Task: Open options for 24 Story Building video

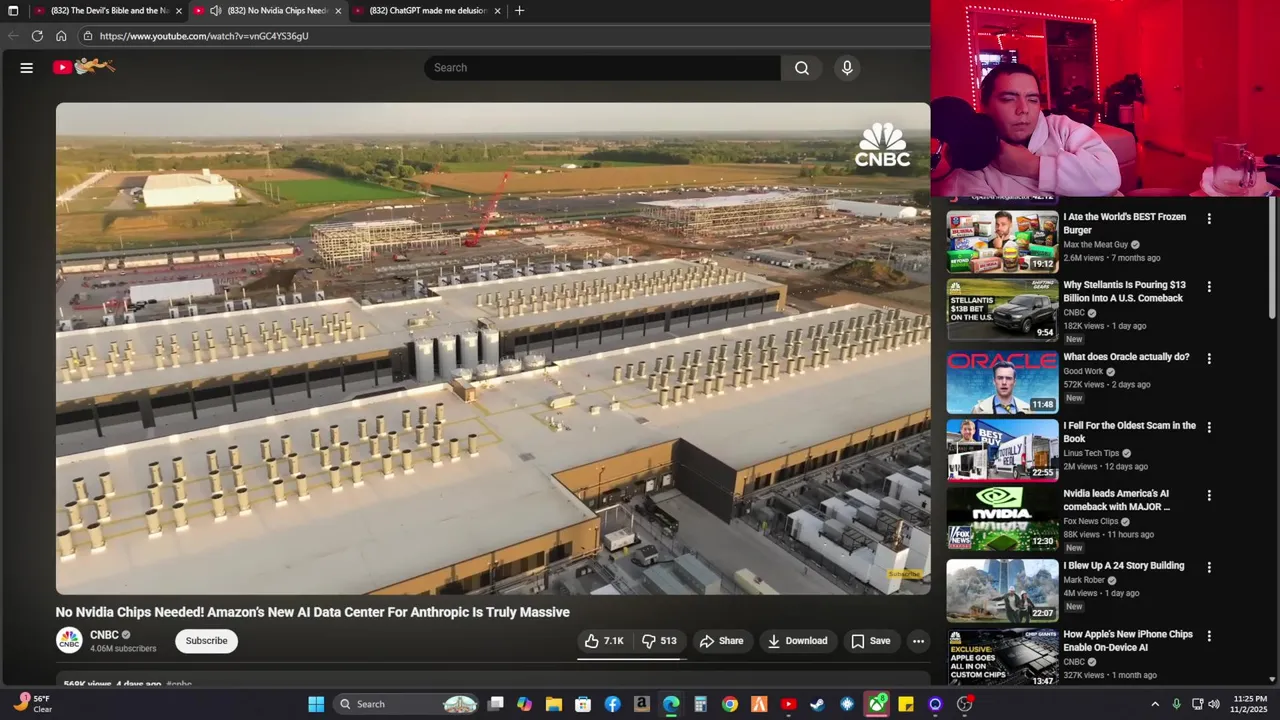Action: click(x=1209, y=567)
